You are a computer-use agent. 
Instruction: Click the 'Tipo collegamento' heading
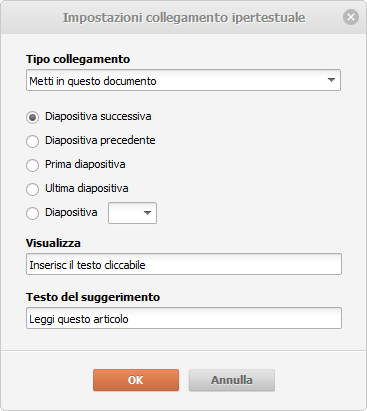pyautogui.click(x=78, y=59)
